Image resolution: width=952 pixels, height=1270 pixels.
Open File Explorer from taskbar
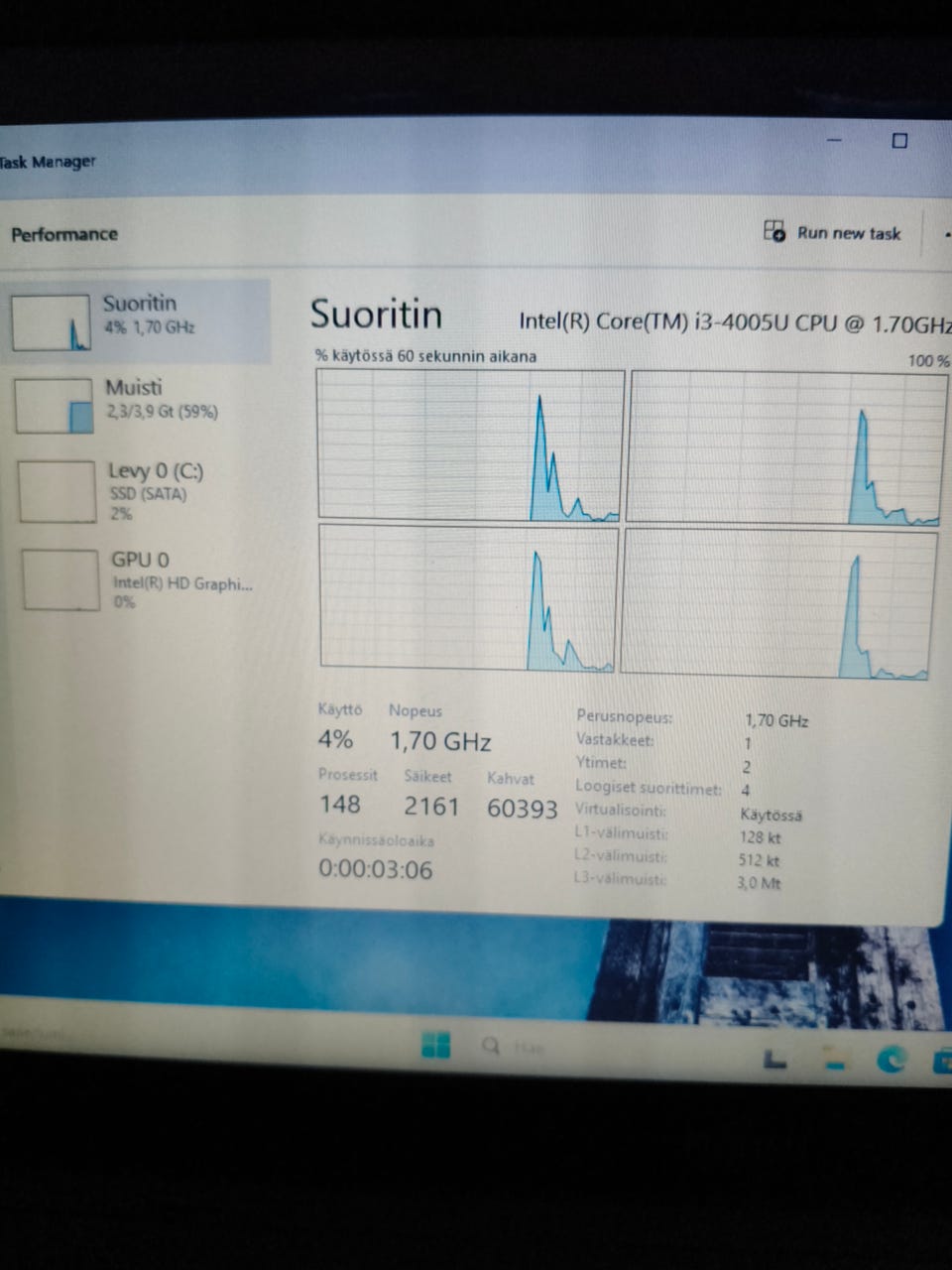[835, 1059]
